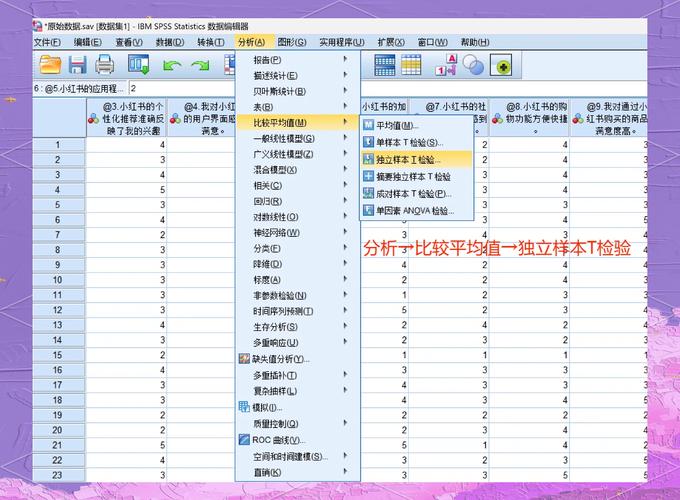Click the @8 小红书的购物功能 column header
This screenshot has height=500, width=680.
tap(530, 118)
